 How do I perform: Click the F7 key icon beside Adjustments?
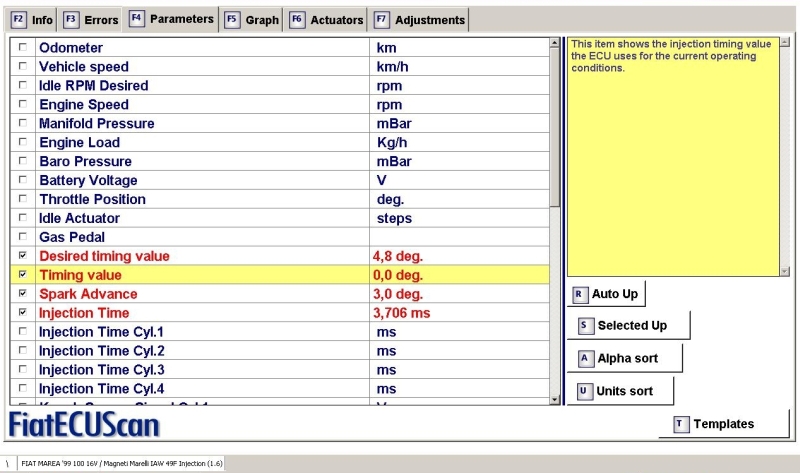(x=381, y=20)
